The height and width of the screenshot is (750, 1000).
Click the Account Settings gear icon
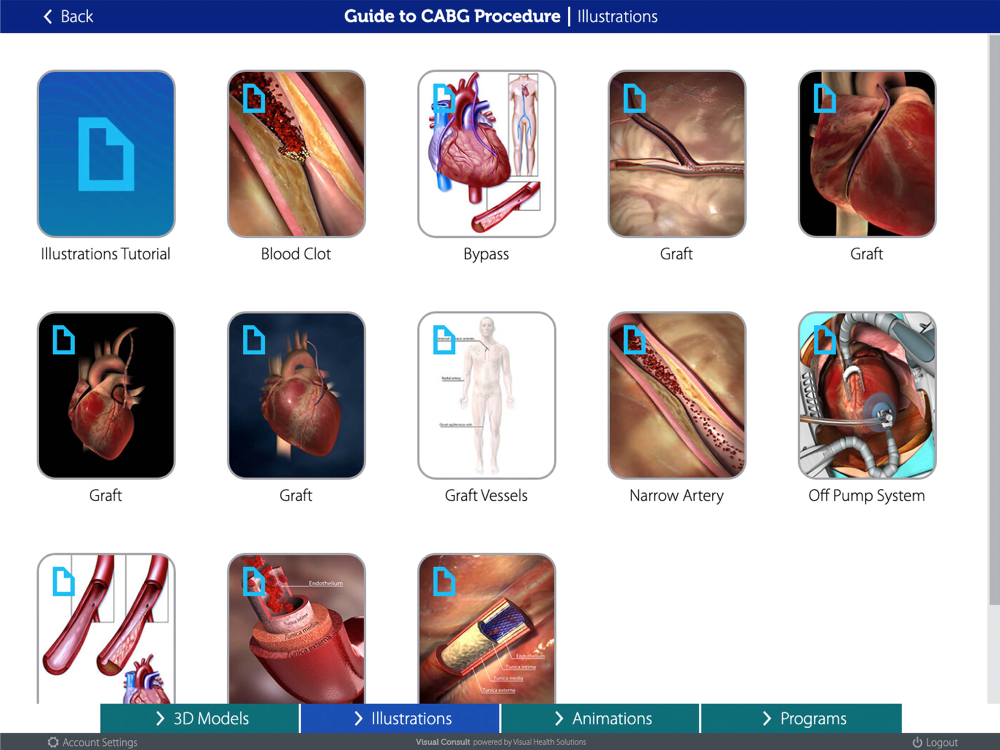tap(53, 742)
